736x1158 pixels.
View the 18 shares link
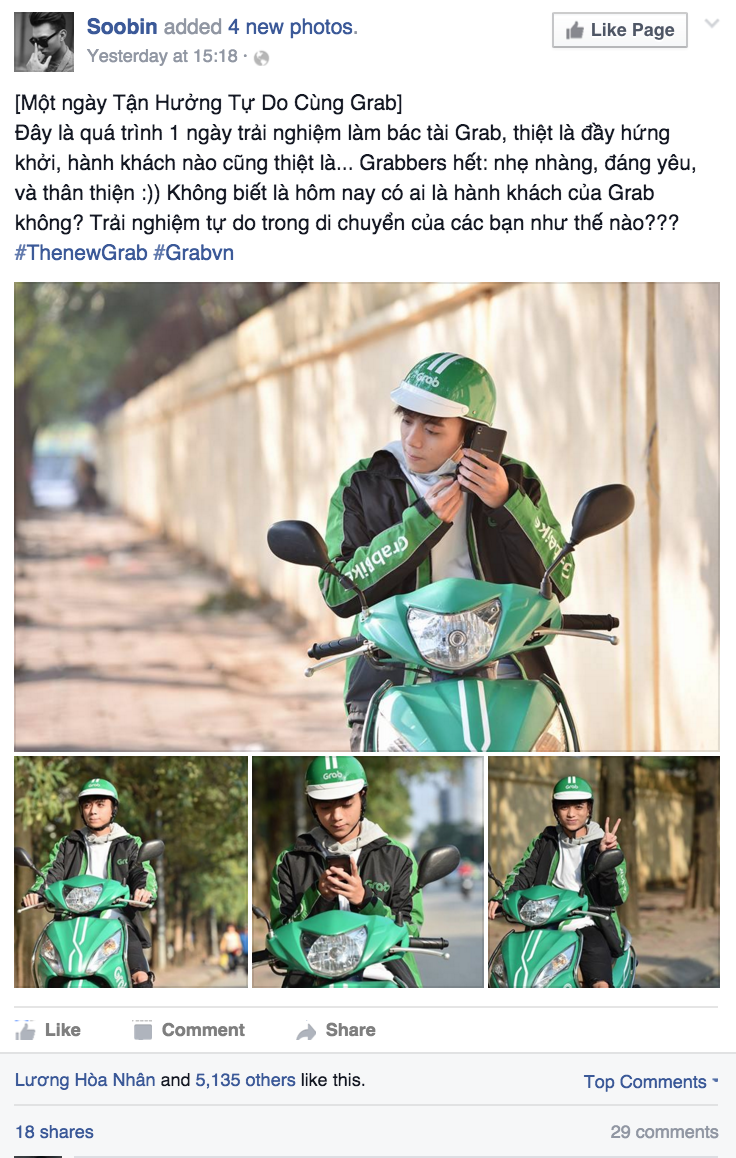(x=54, y=1132)
